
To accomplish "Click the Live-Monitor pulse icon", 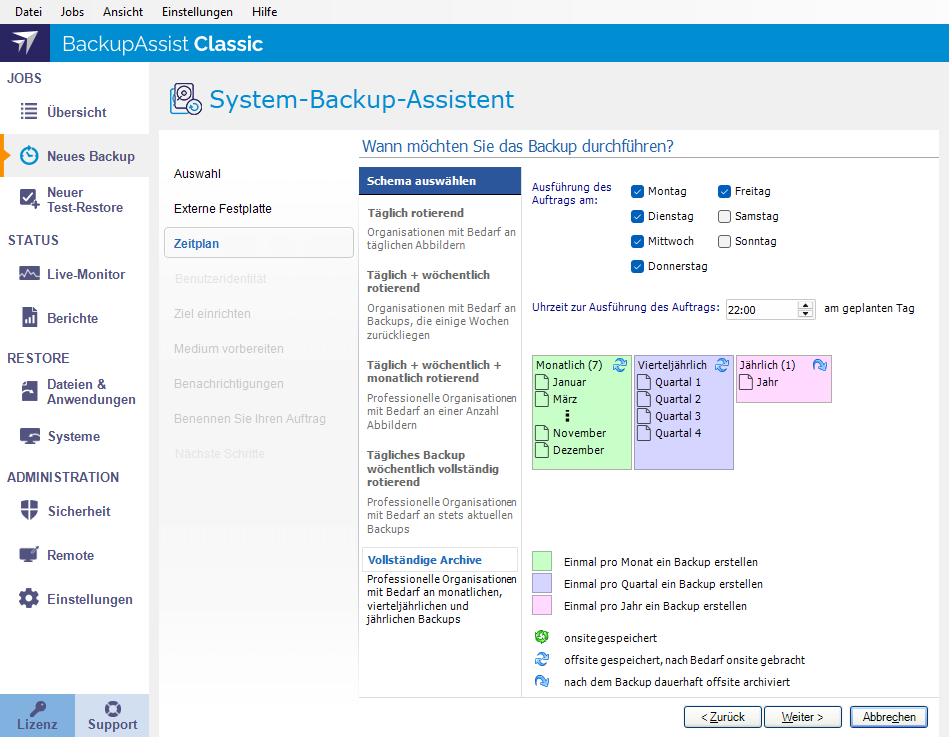I will pyautogui.click(x=29, y=274).
